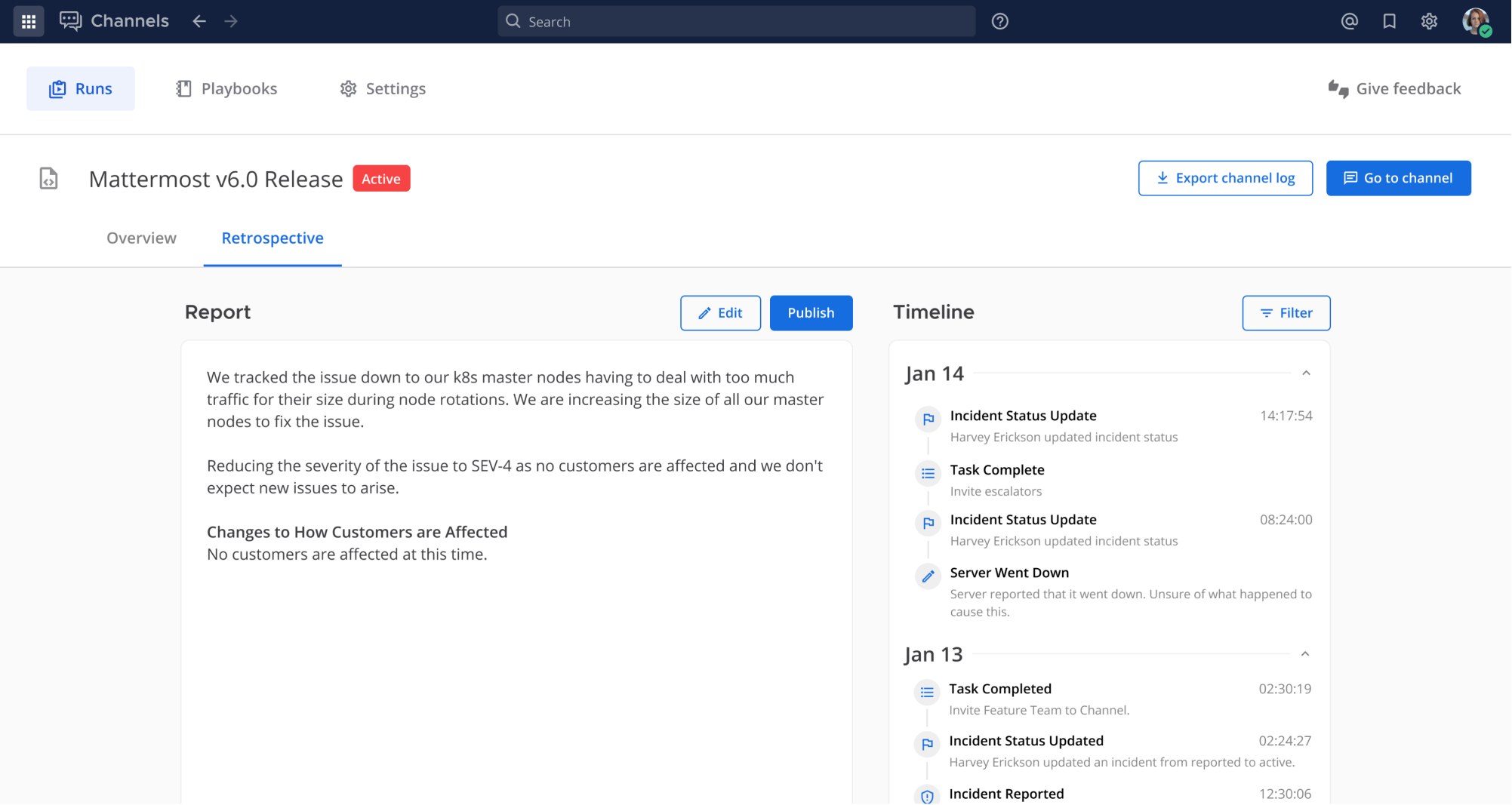Click the document icon beside run title
Viewport: 1512px width, 805px height.
(x=48, y=179)
